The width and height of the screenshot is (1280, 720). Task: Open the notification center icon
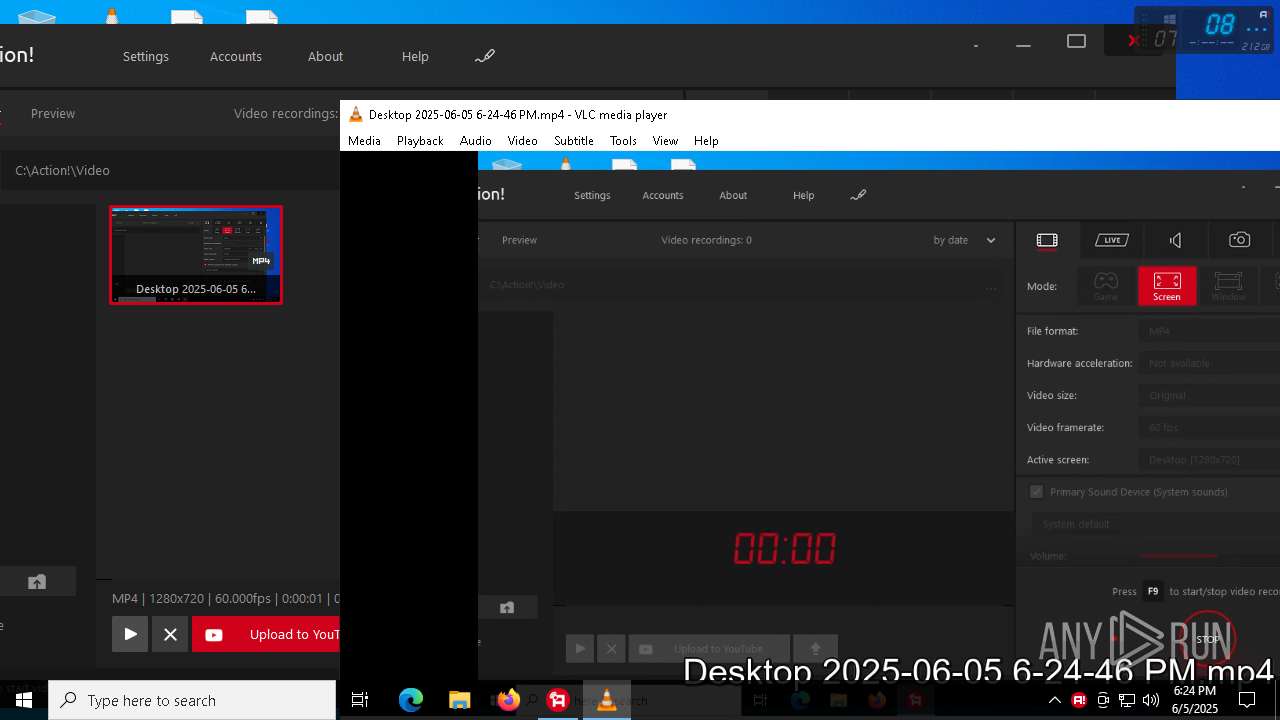tap(1247, 700)
